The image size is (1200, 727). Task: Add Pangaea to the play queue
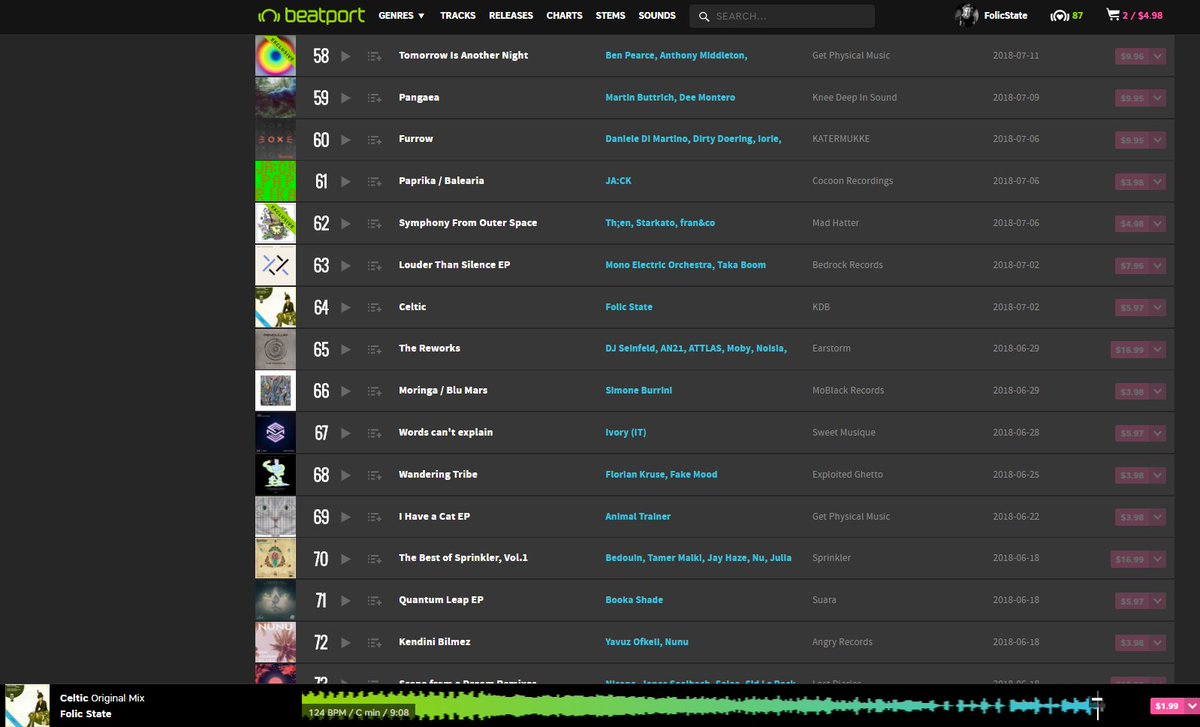click(375, 98)
